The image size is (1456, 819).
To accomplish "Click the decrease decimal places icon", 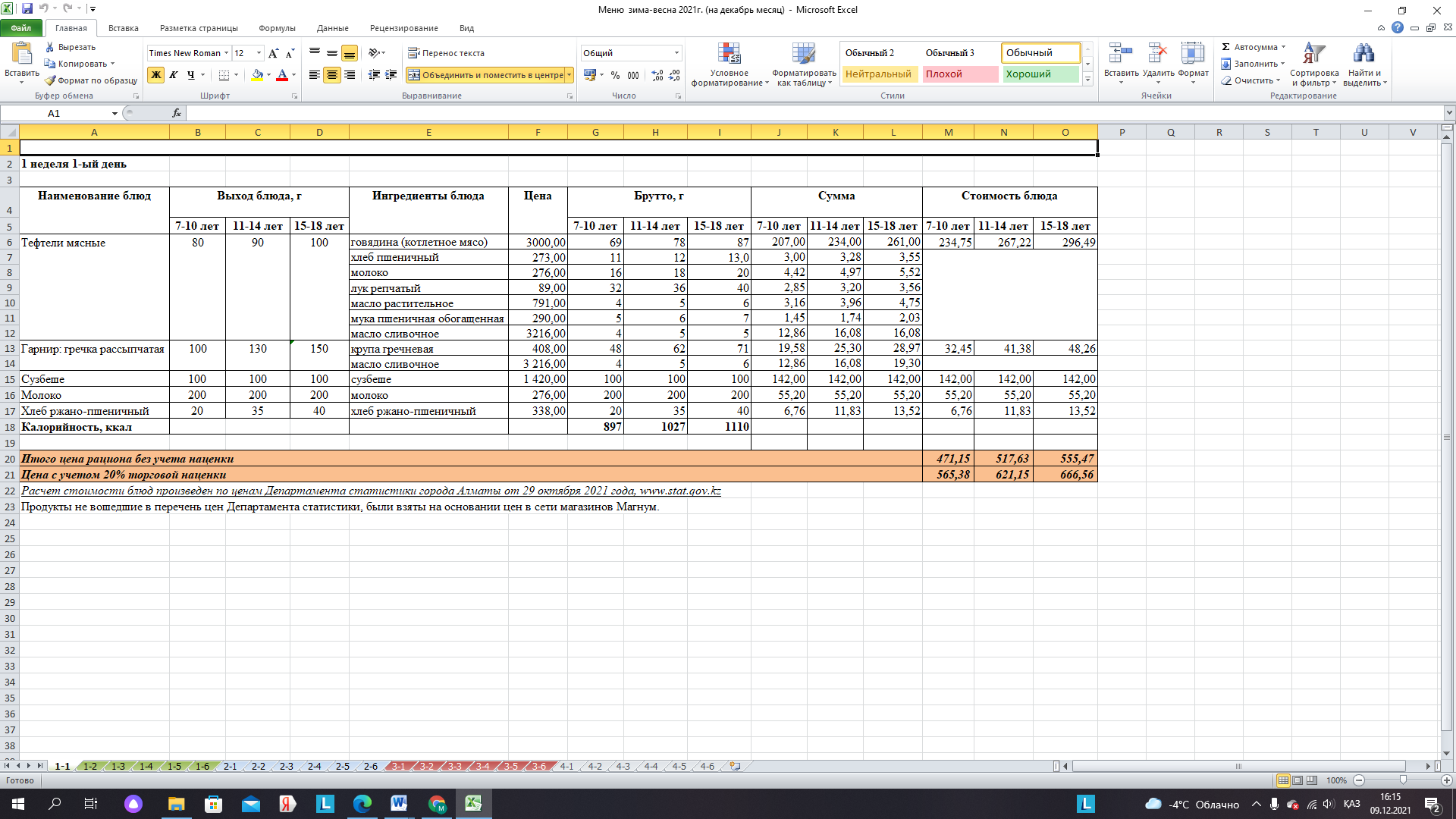I will pyautogui.click(x=674, y=75).
